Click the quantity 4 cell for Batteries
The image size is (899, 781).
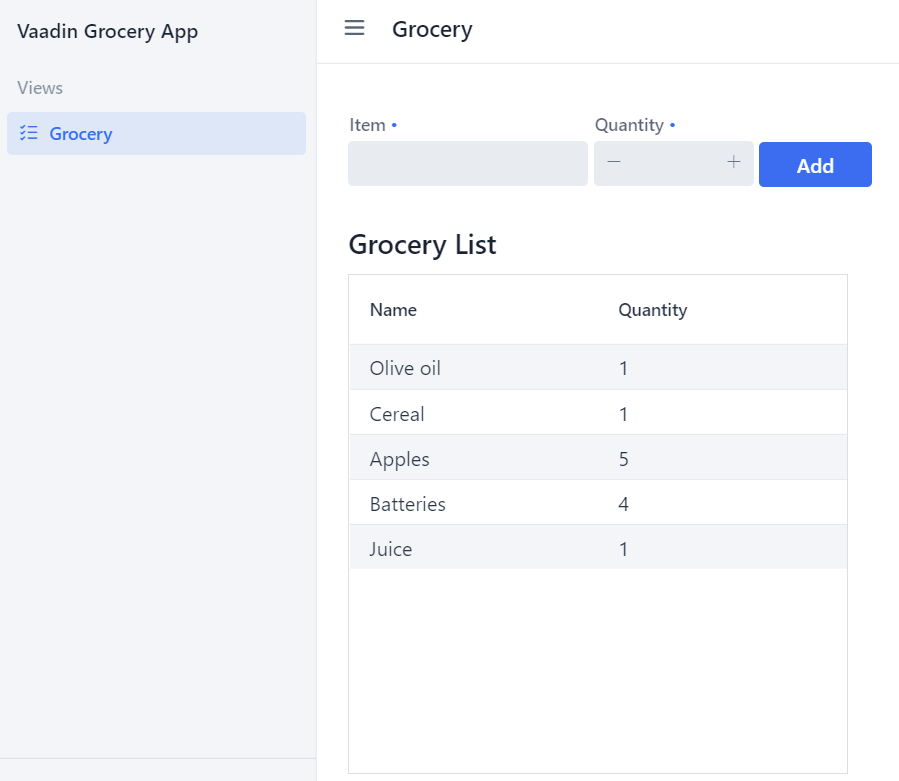point(624,504)
